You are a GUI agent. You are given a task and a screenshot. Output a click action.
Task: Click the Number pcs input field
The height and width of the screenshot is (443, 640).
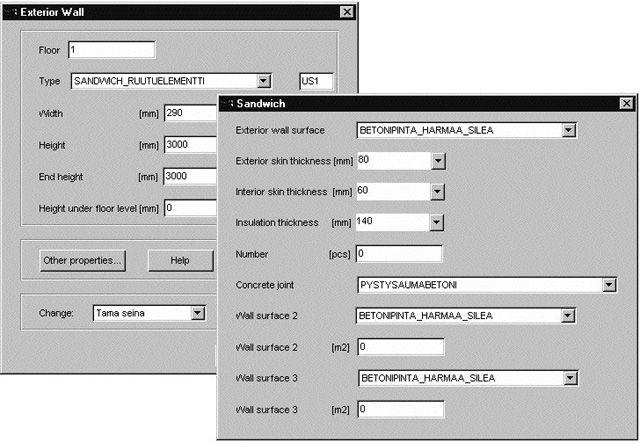pos(399,253)
